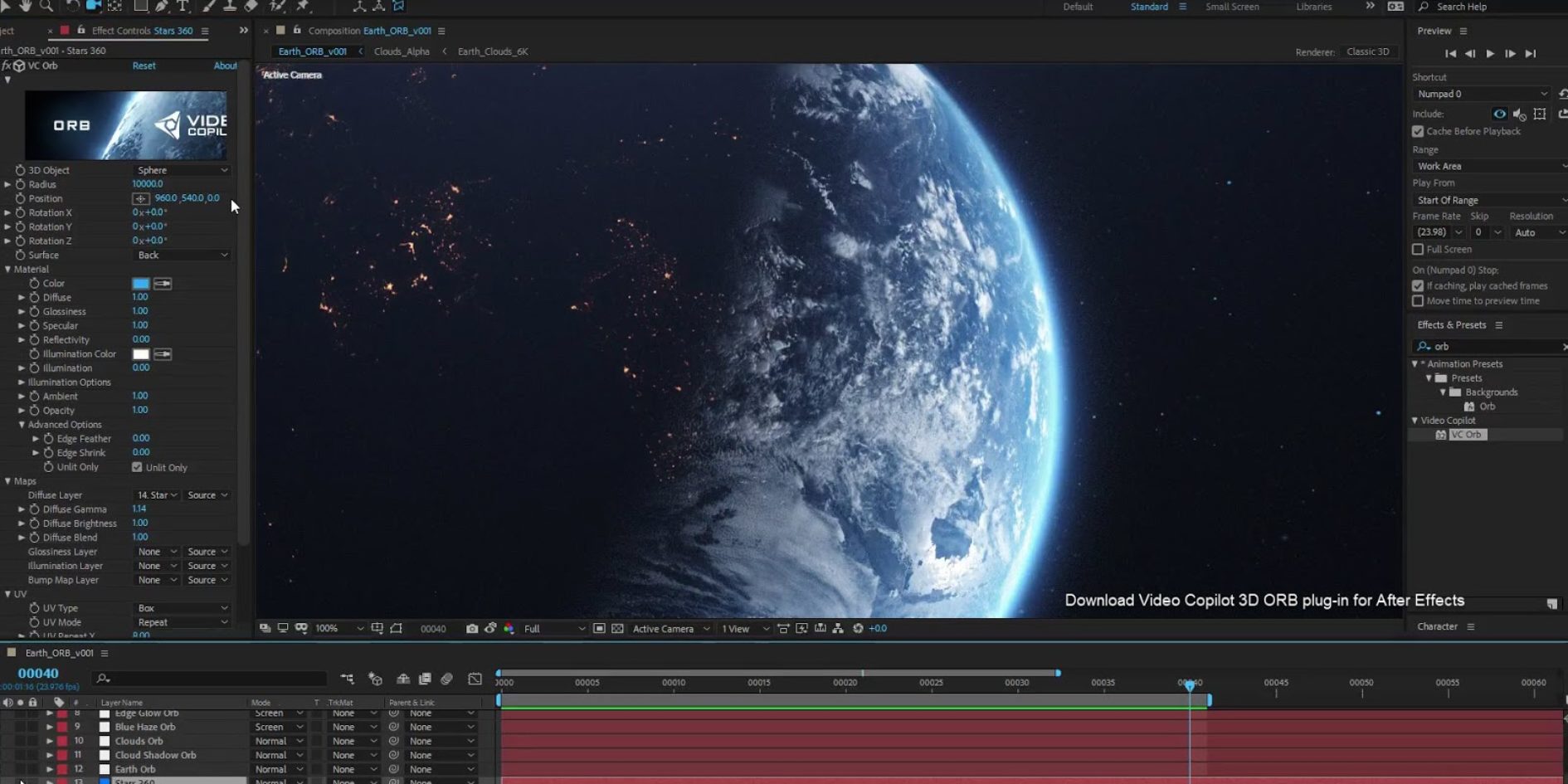Select the Clone Stamp tool

(230, 6)
